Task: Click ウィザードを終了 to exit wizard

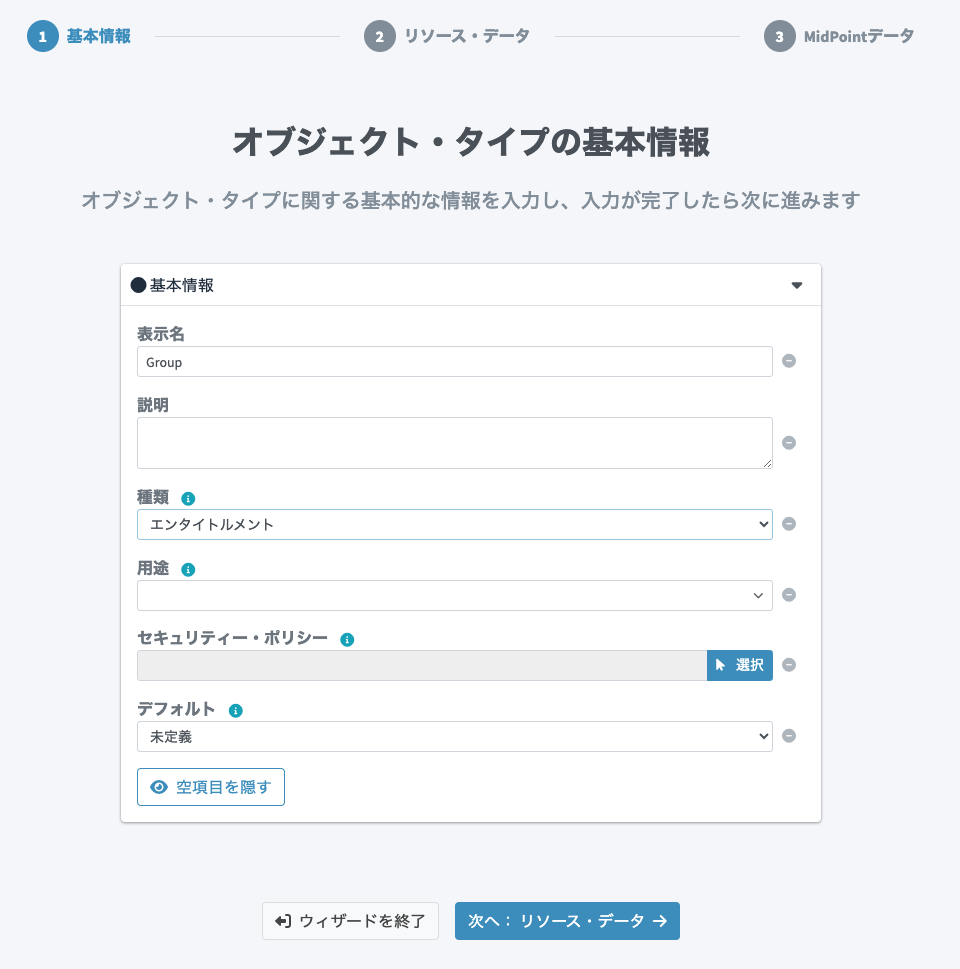Action: pyautogui.click(x=350, y=921)
